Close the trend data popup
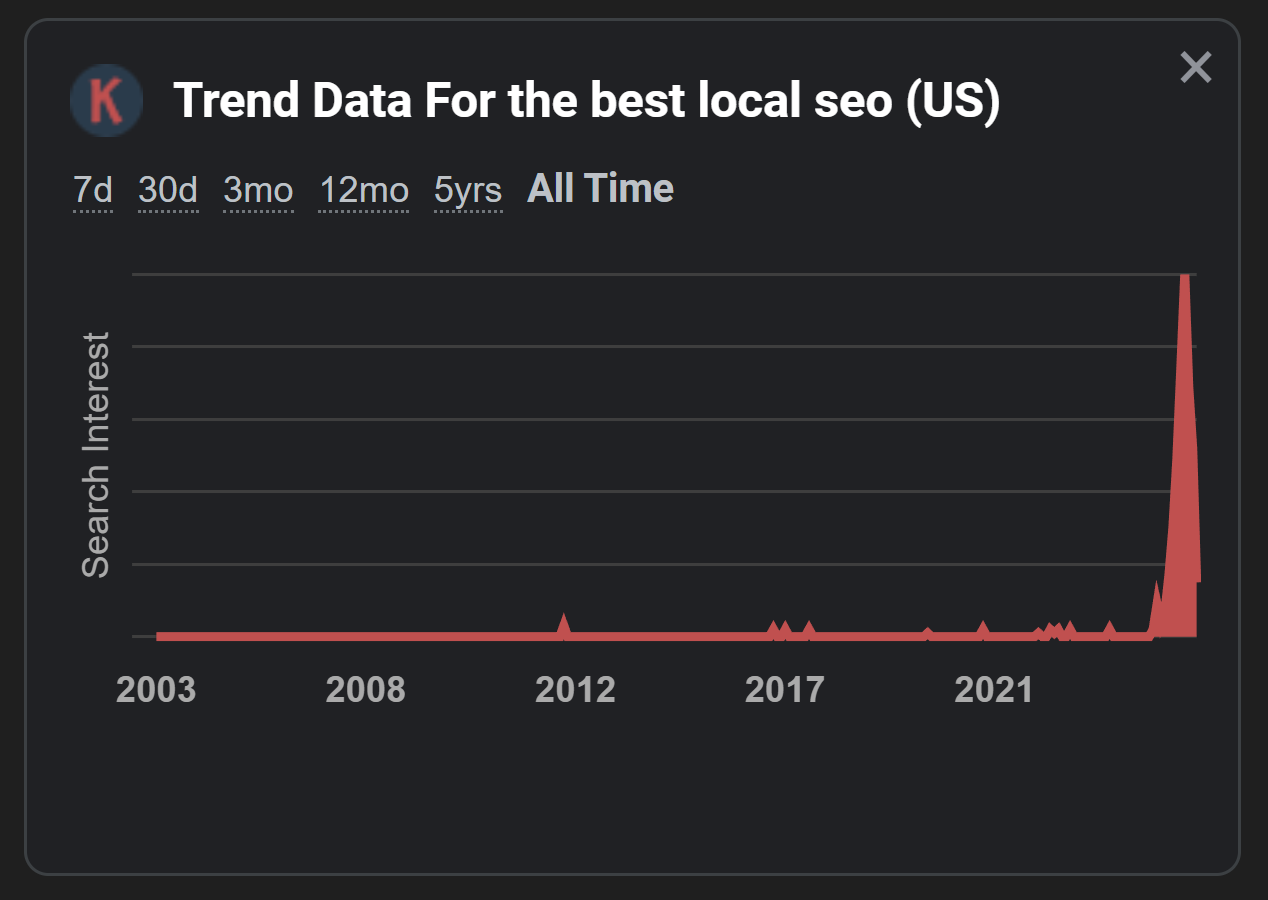 1196,68
